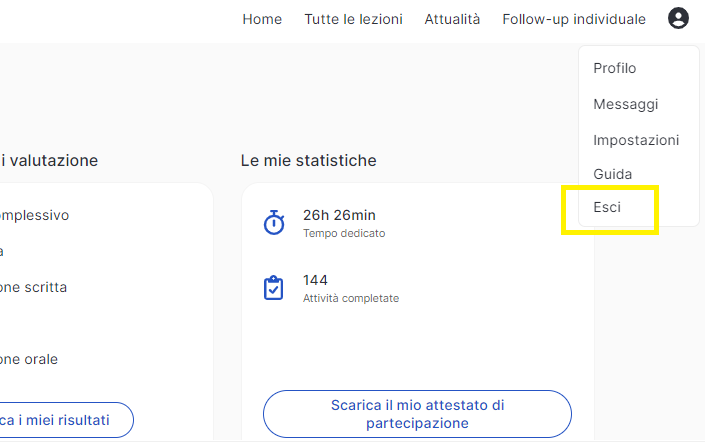Viewport: 705px width, 442px height.
Task: Click the 144 completed activities count
Action: coord(315,280)
